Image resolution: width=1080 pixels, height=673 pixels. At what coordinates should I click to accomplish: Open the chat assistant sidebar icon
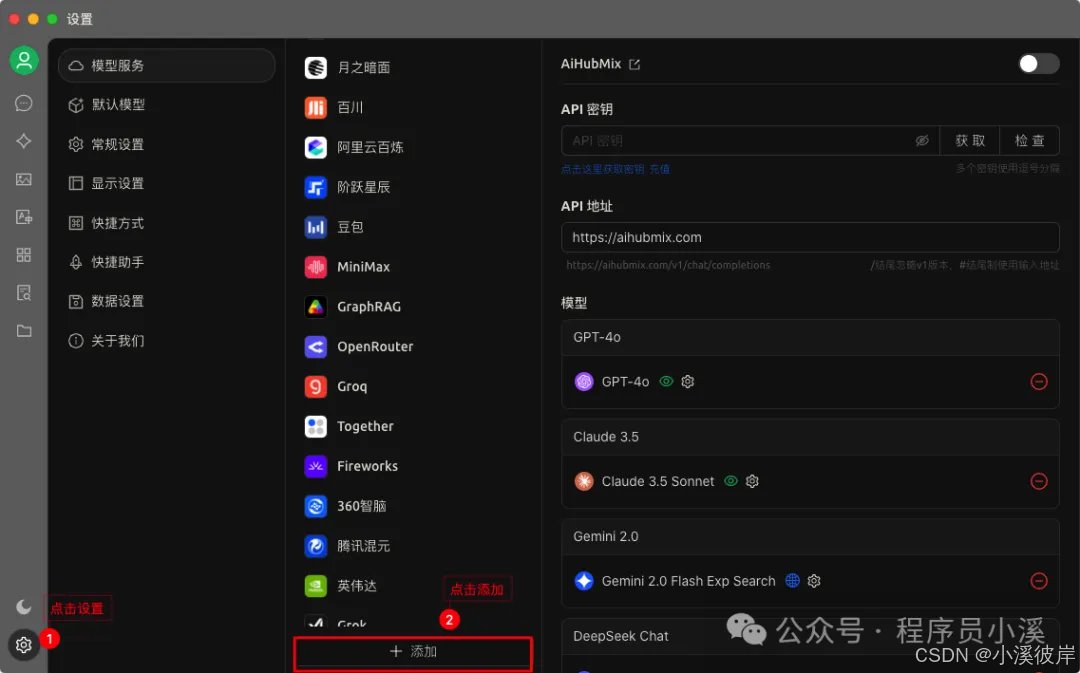(x=23, y=103)
